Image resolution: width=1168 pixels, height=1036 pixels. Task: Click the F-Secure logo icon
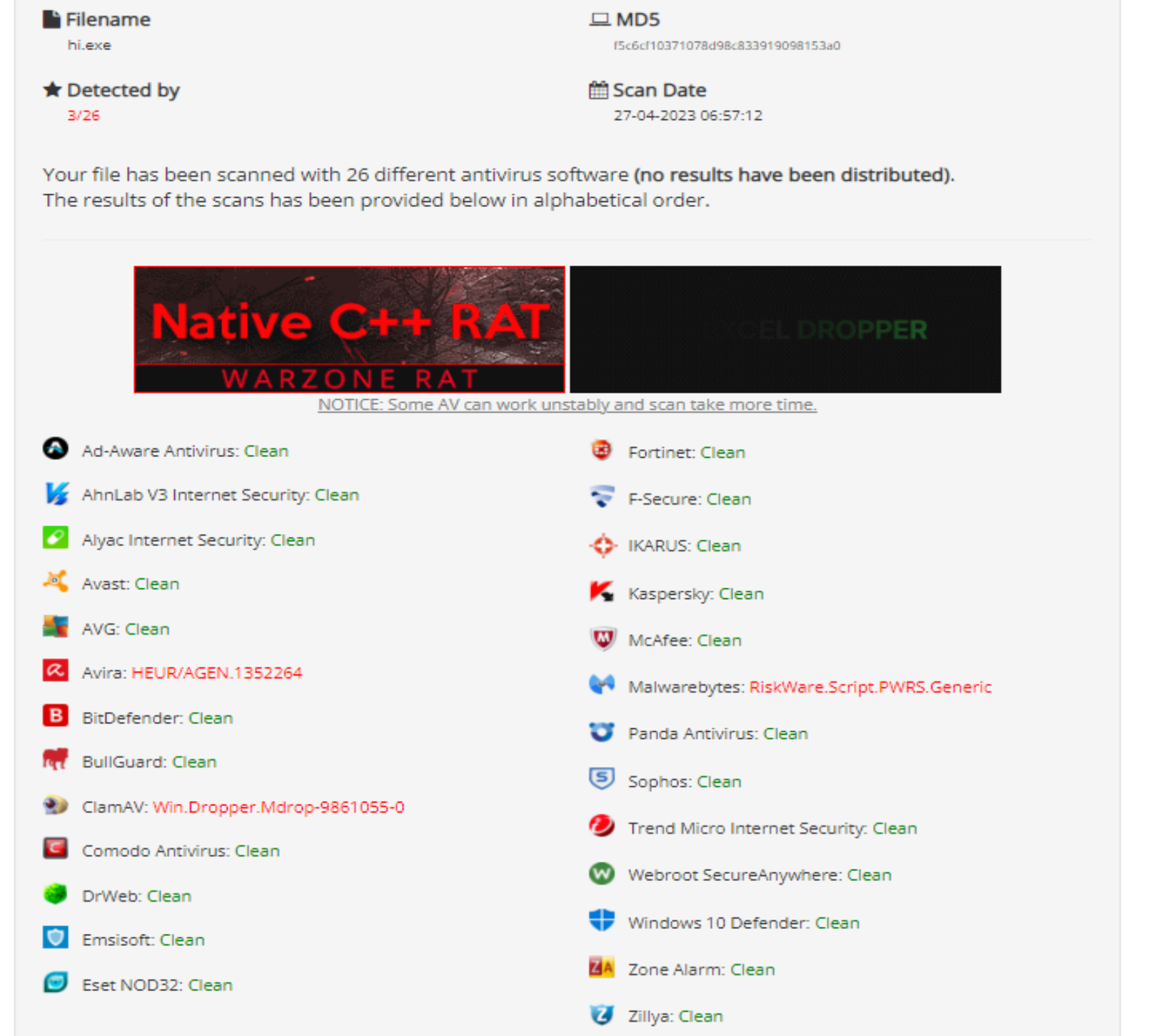pyautogui.click(x=602, y=496)
